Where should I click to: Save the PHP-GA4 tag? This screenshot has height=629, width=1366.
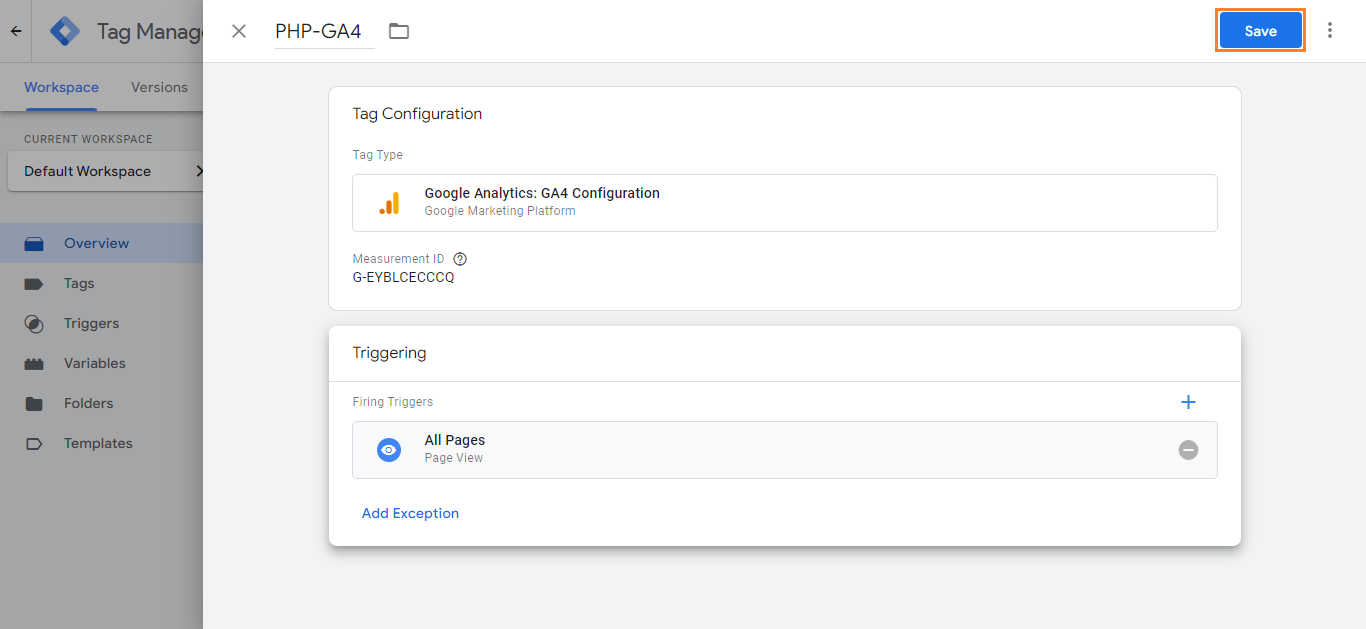tap(1260, 30)
